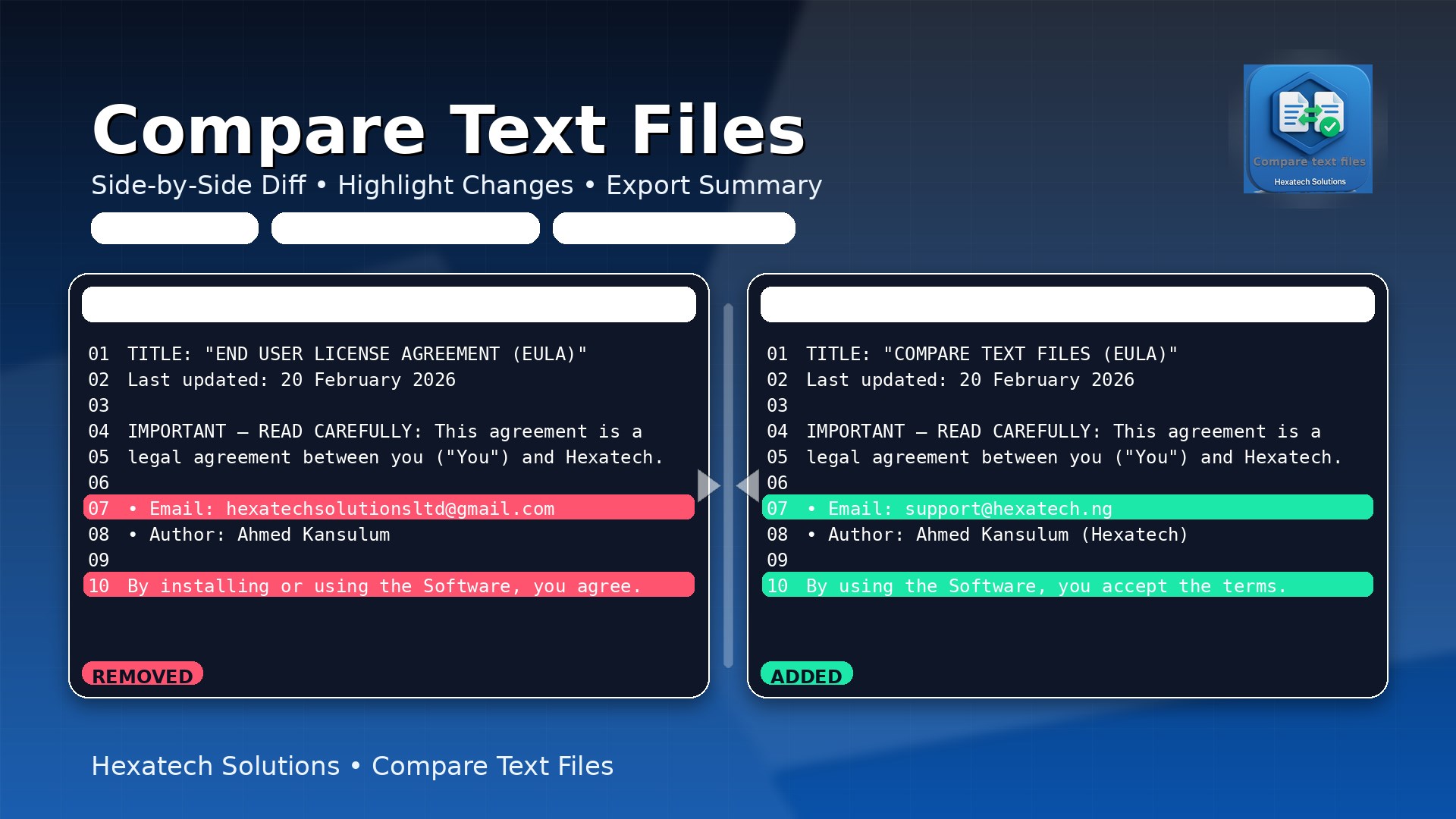Image resolution: width=1456 pixels, height=819 pixels.
Task: Click the Compare text files app logo
Action: click(1307, 128)
